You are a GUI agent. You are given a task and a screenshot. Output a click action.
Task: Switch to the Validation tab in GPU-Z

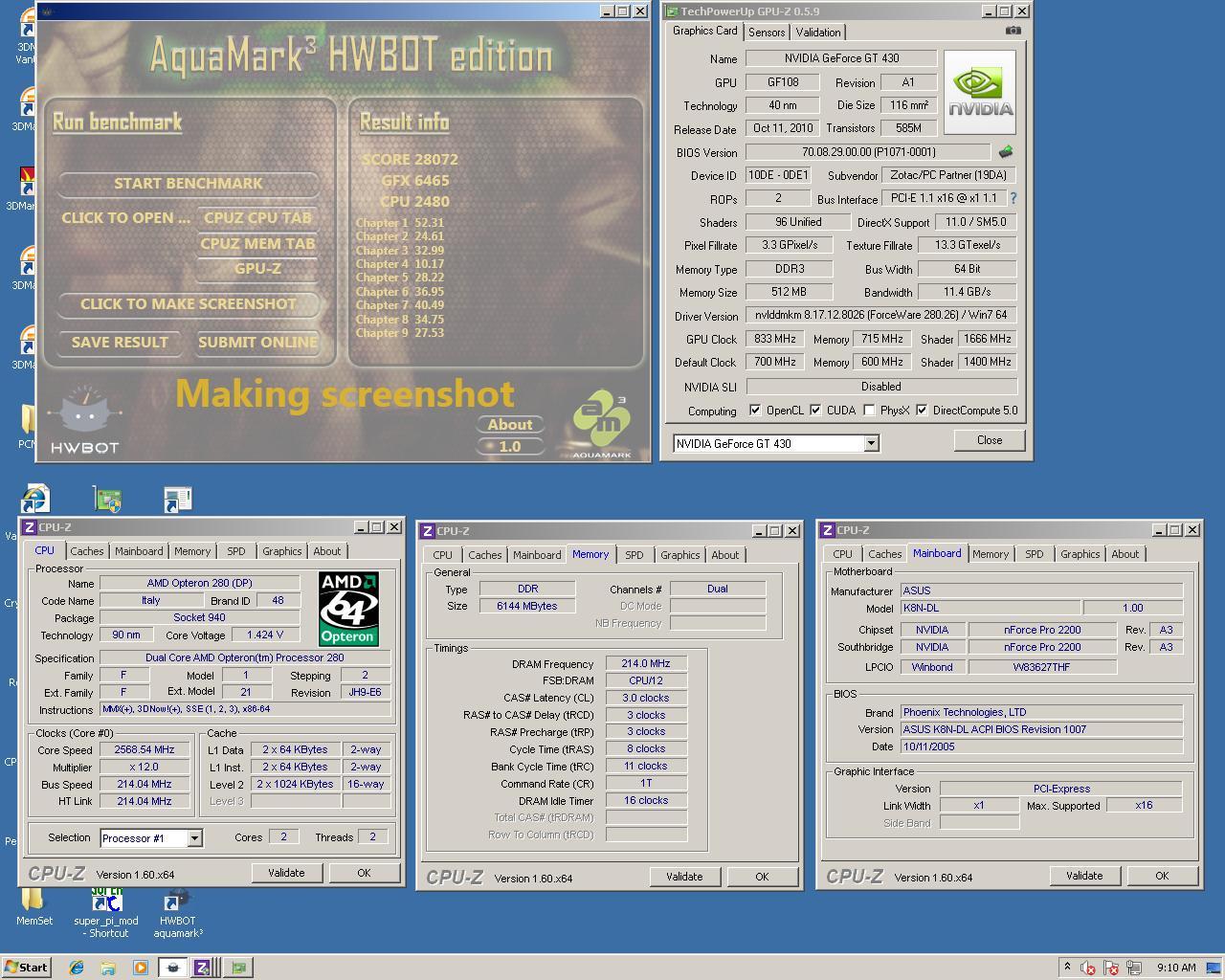tap(818, 32)
